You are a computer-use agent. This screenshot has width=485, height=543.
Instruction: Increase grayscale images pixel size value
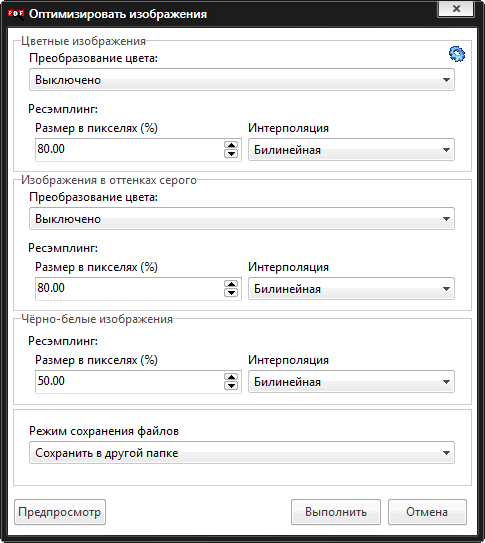[231, 284]
